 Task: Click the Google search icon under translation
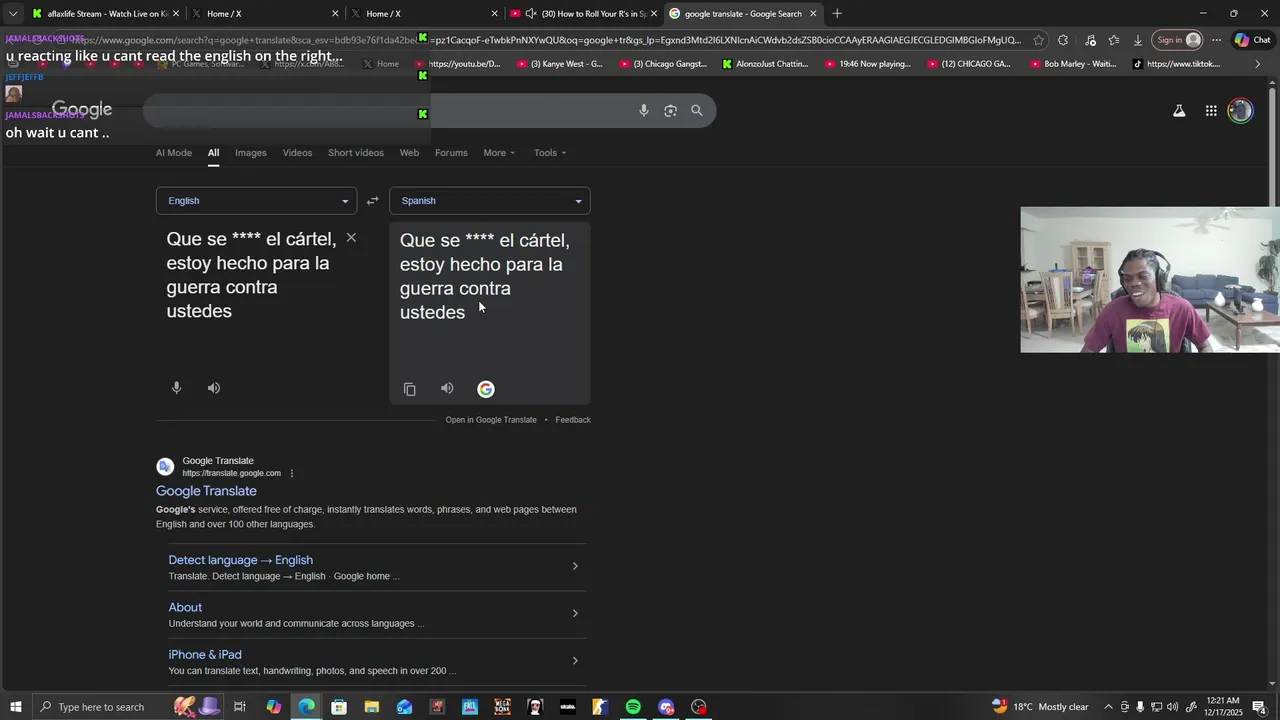point(486,389)
